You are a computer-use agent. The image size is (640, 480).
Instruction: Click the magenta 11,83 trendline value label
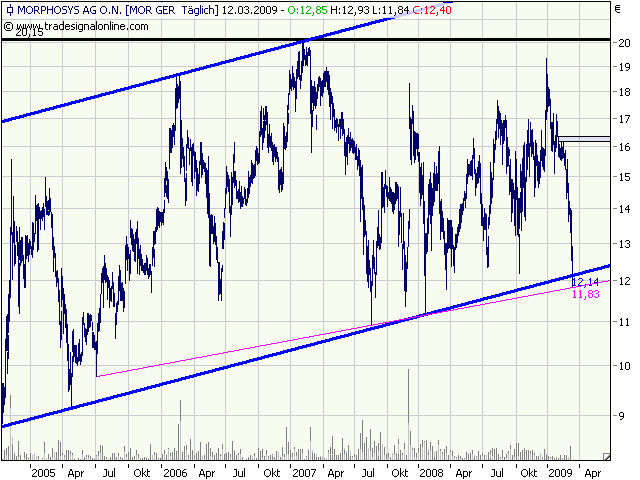coord(585,295)
